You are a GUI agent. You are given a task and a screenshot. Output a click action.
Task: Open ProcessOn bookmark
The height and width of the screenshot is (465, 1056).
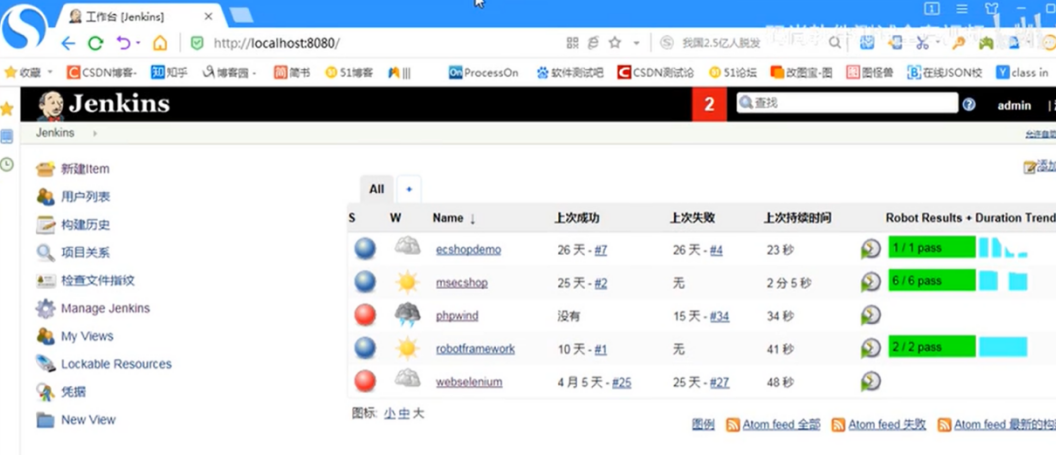pyautogui.click(x=484, y=73)
